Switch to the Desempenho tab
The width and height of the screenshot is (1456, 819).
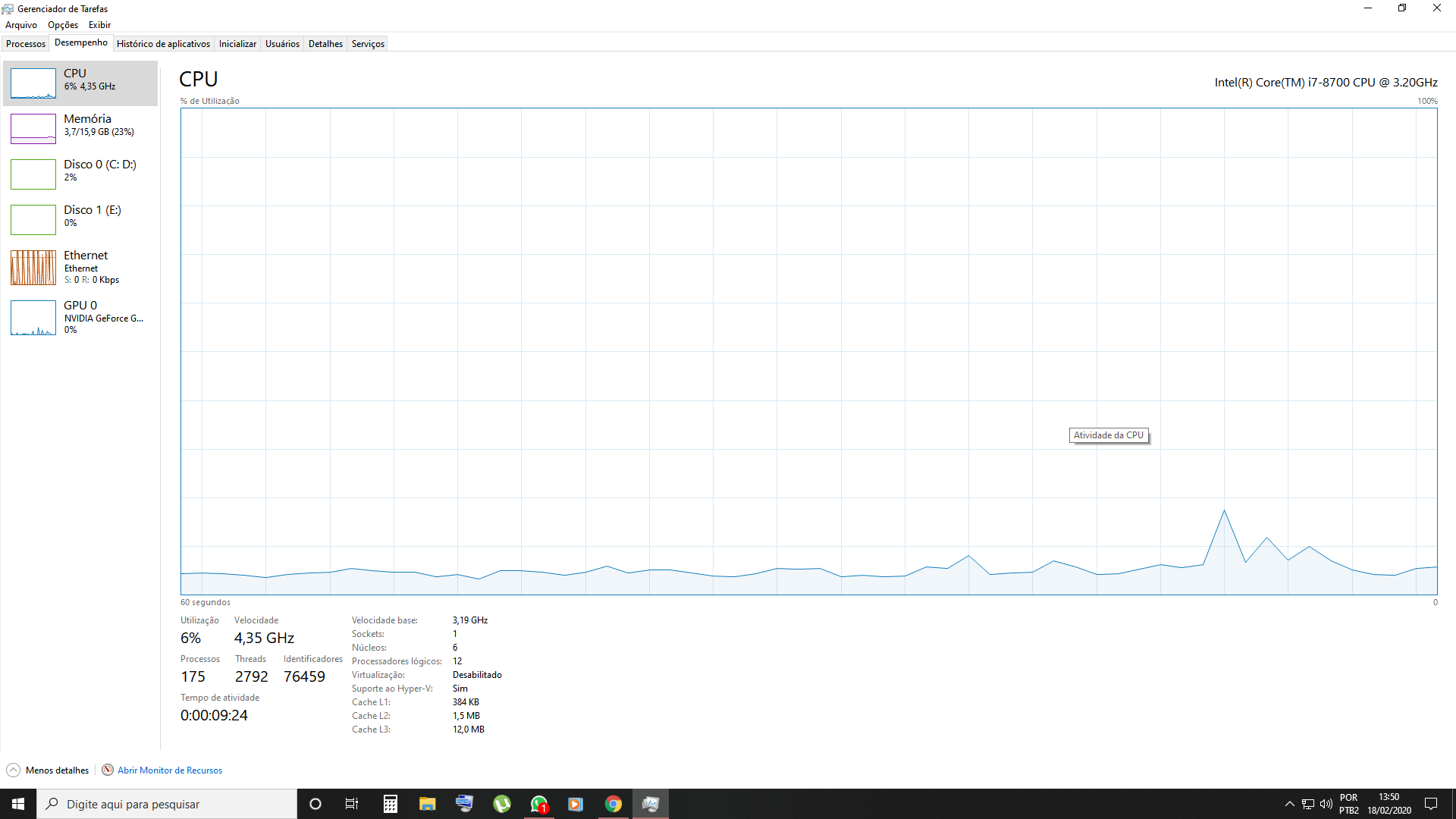pyautogui.click(x=81, y=43)
